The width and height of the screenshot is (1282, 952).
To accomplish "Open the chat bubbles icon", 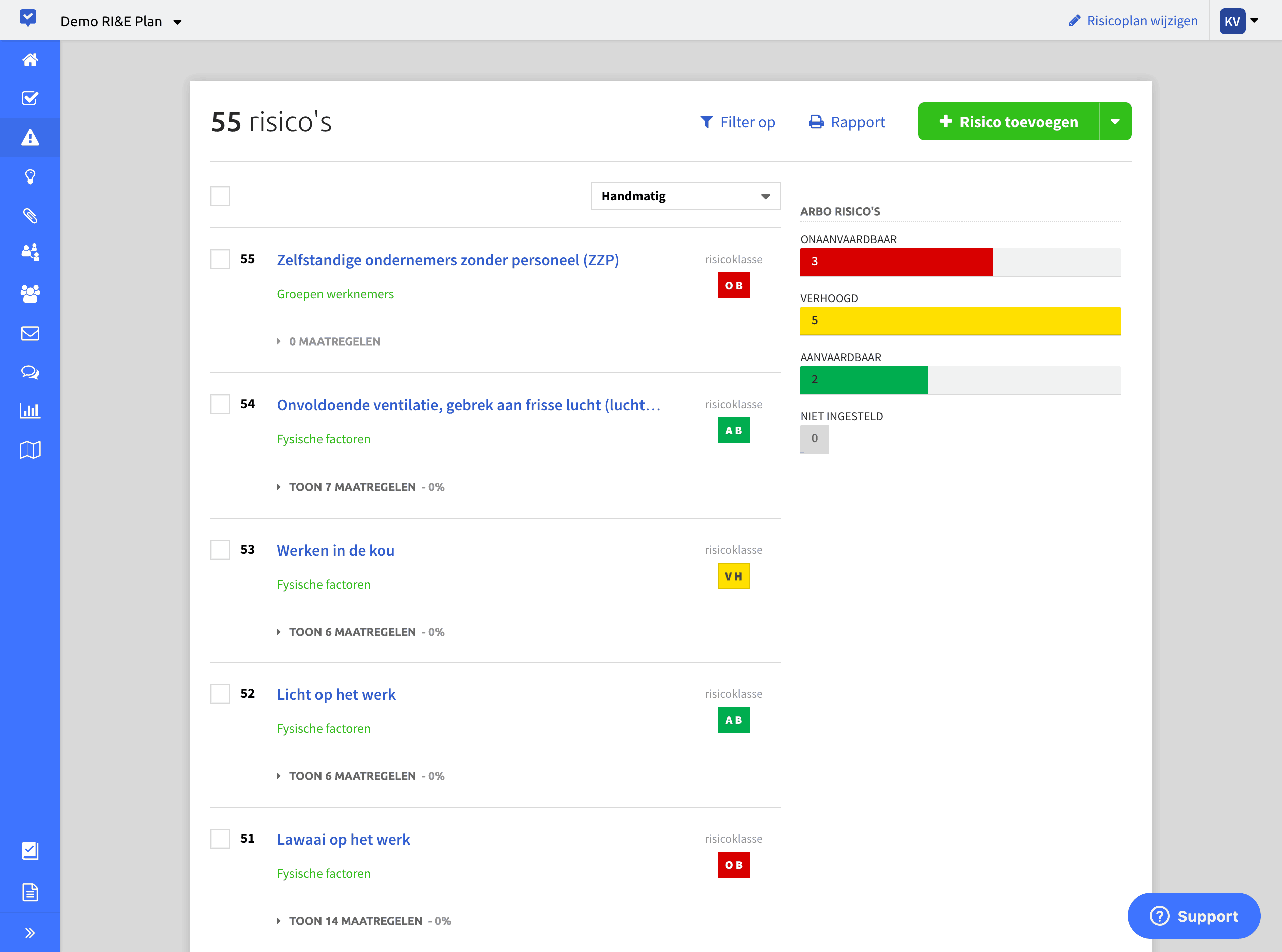I will pyautogui.click(x=30, y=372).
